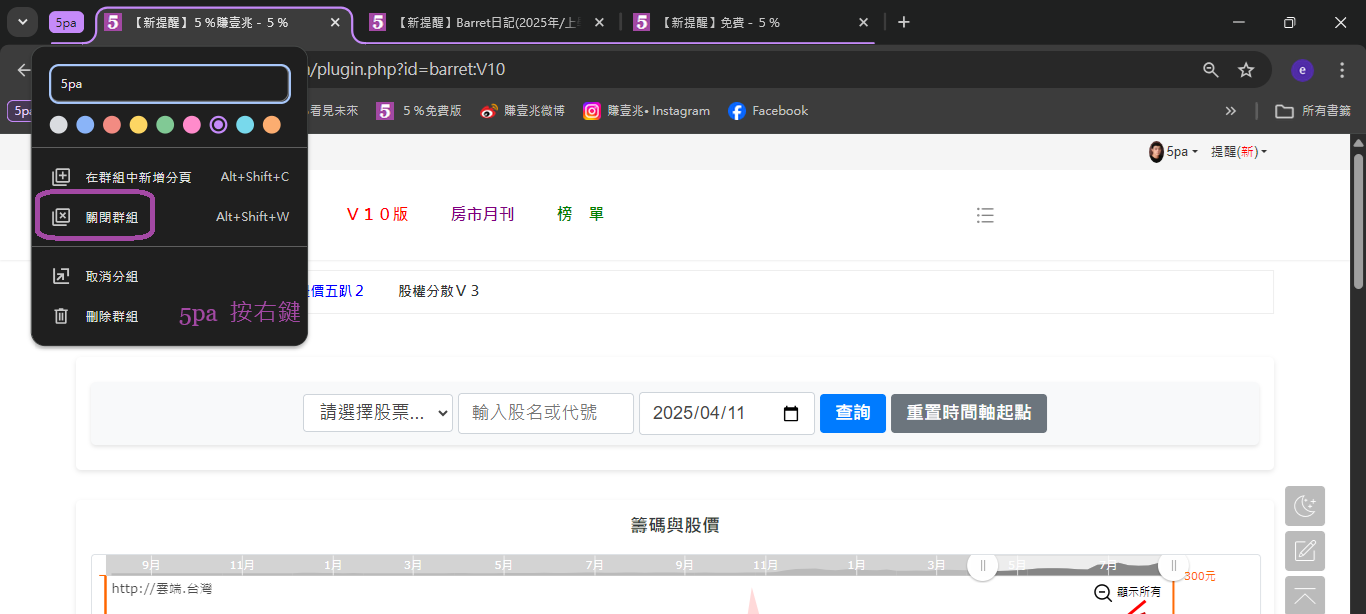Toggle night mode with the moon icon
Image resolution: width=1366 pixels, height=614 pixels.
pyautogui.click(x=1305, y=506)
